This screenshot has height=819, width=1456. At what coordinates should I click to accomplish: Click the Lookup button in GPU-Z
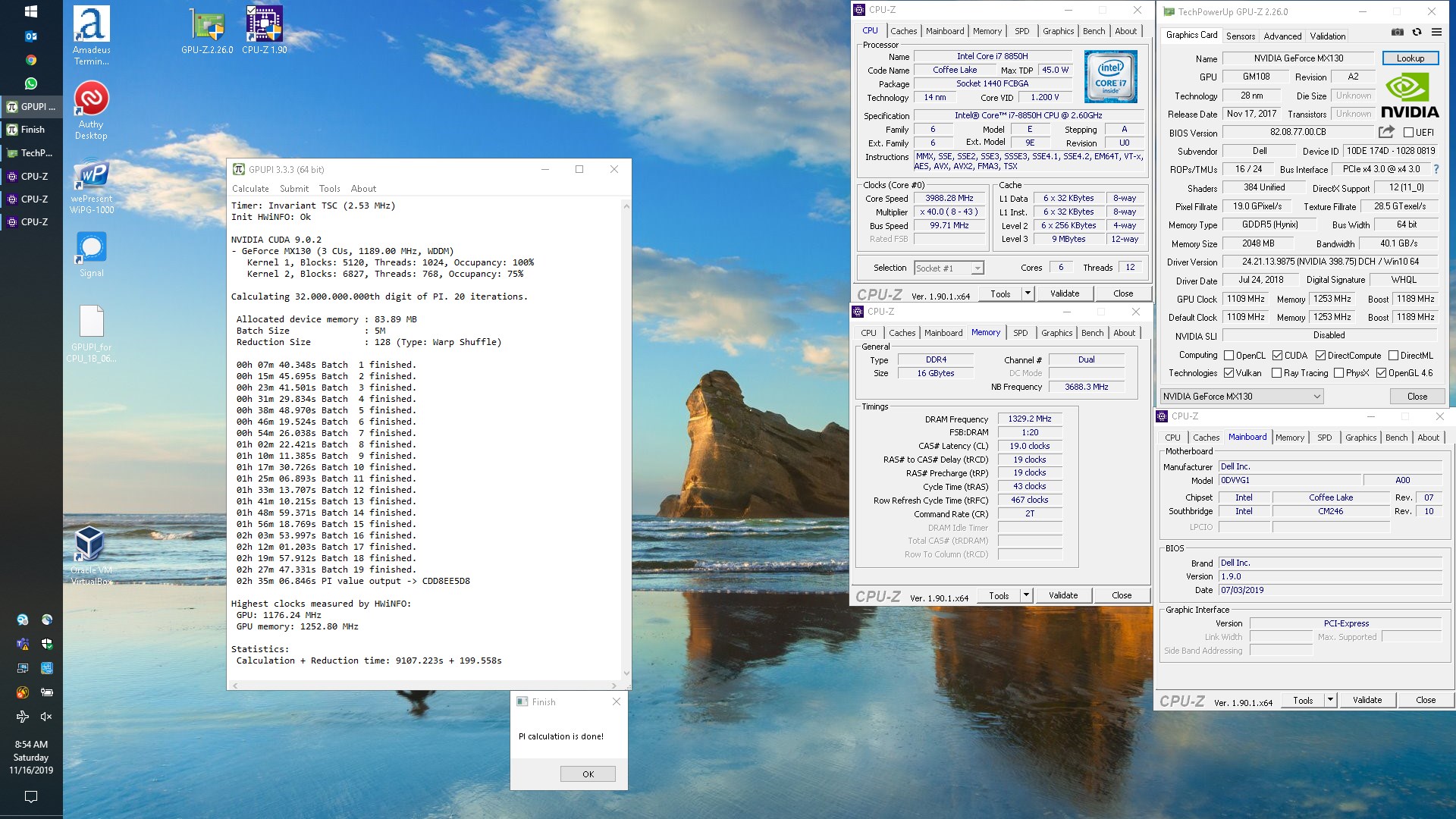tap(1410, 58)
